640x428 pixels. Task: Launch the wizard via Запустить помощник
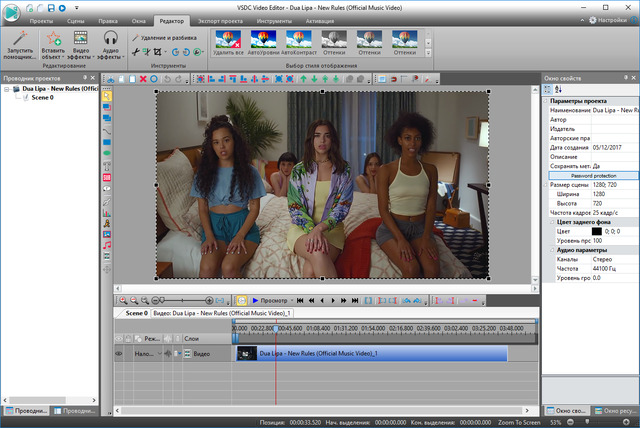pos(19,42)
